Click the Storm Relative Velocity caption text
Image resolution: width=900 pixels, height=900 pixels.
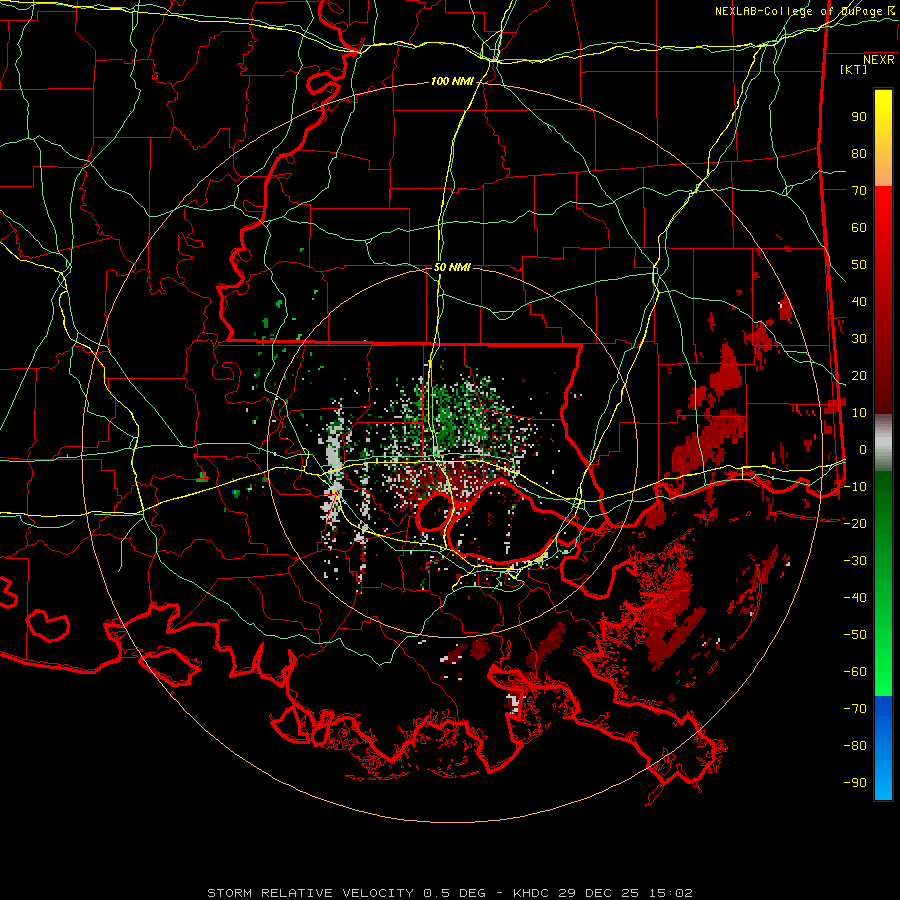pos(449,893)
